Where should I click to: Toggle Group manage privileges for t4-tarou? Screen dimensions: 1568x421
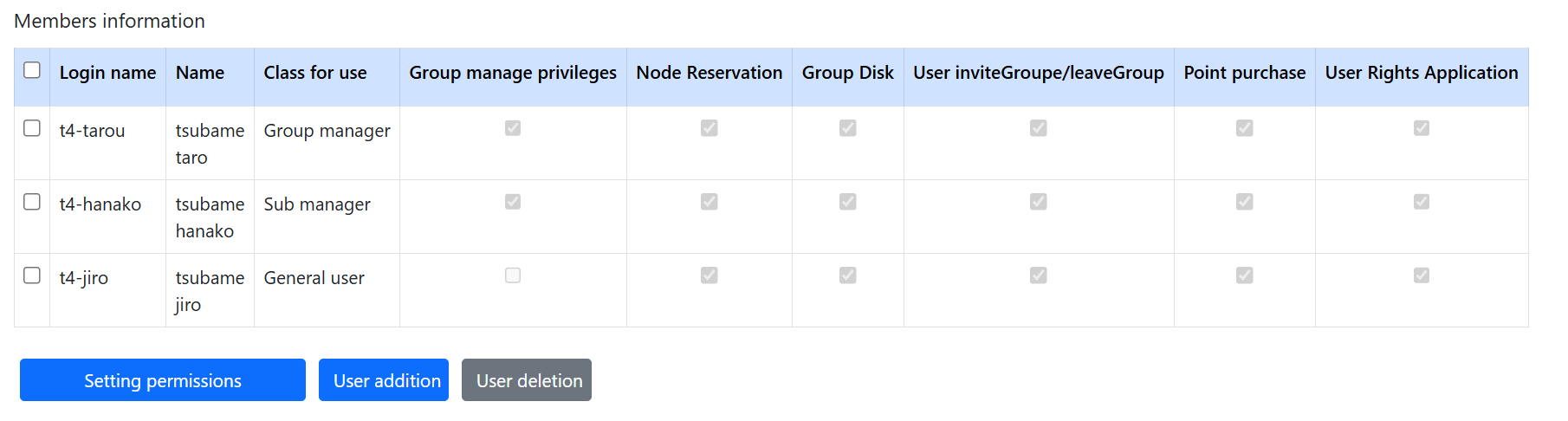point(513,128)
